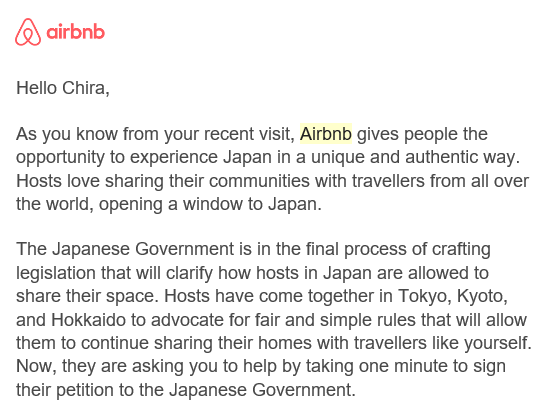
Task: Click the word opportunity
Action: point(60,158)
